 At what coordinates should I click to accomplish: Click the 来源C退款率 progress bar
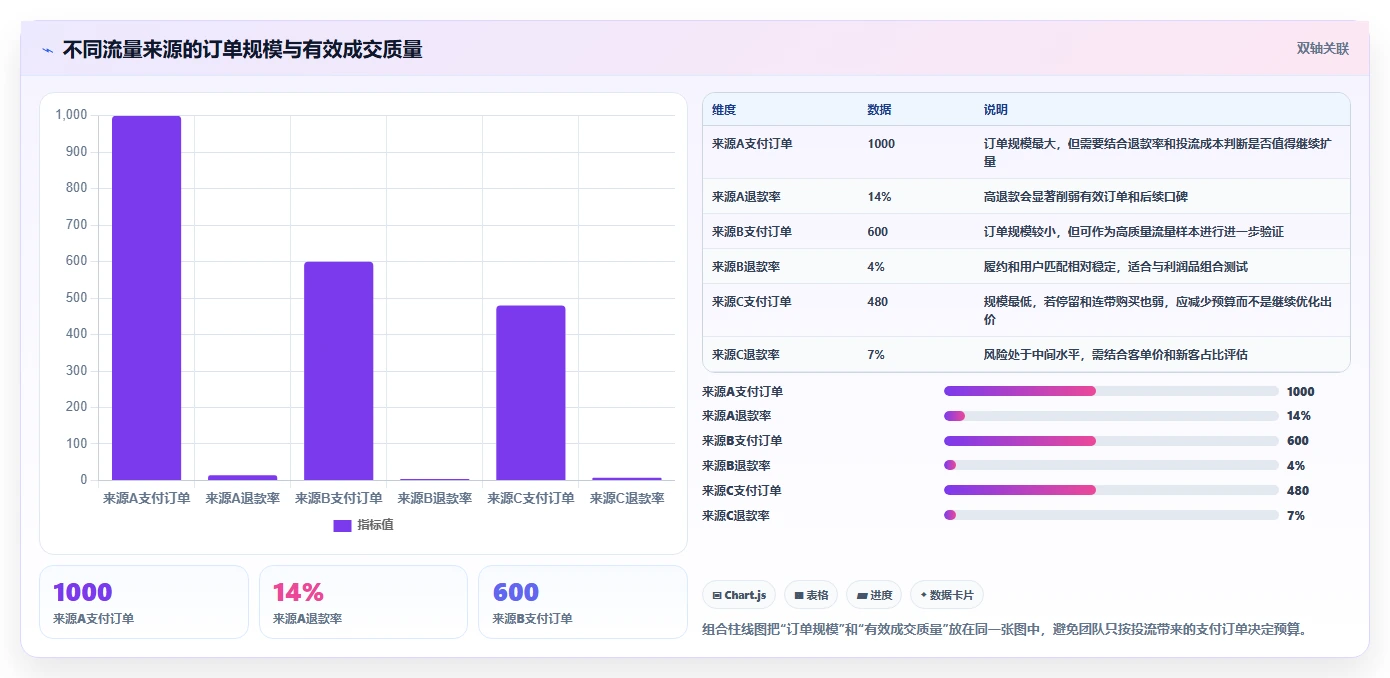[x=1111, y=515]
